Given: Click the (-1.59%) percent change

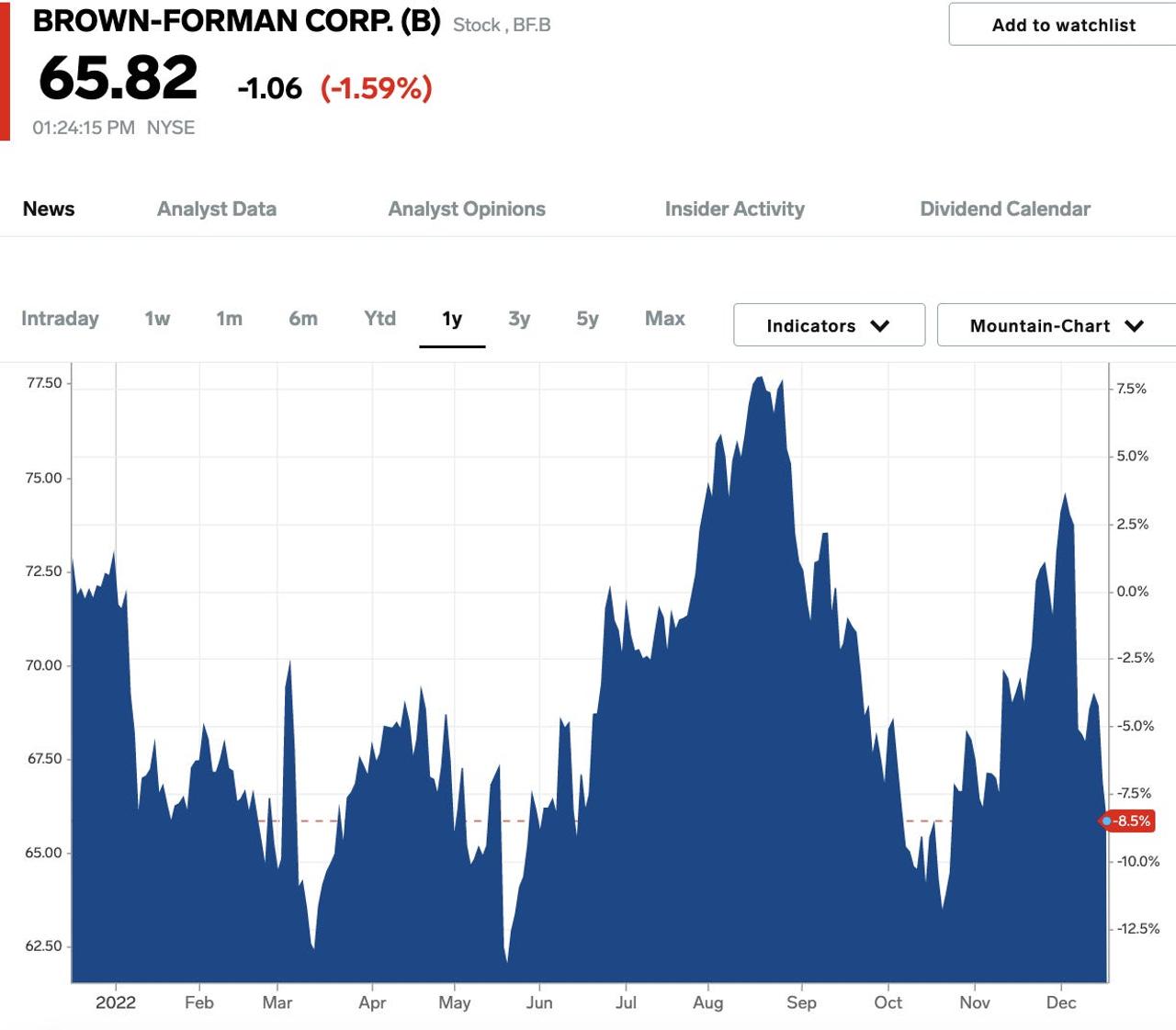Looking at the screenshot, I should 377,88.
